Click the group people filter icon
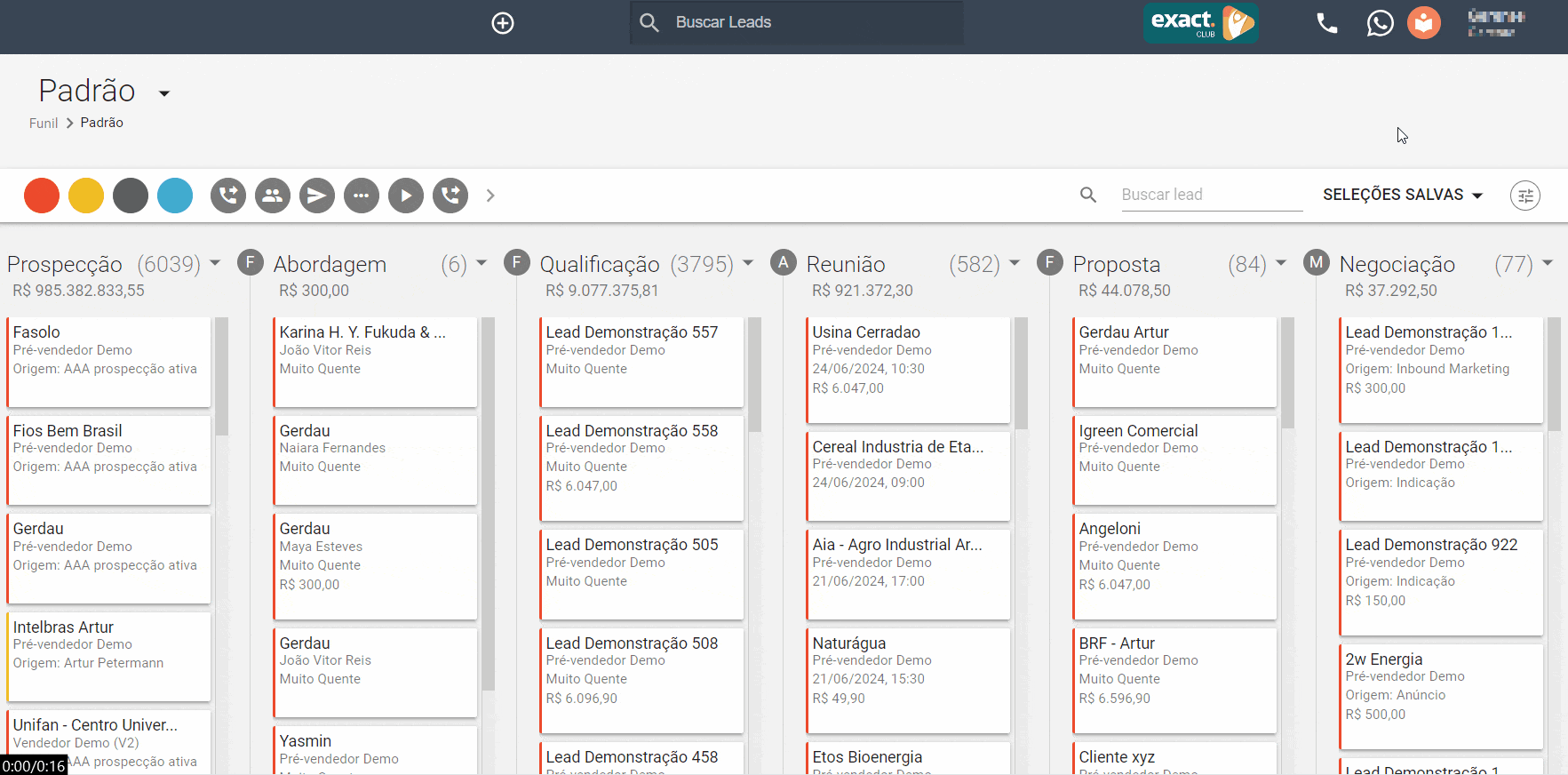The image size is (1568, 775). pyautogui.click(x=273, y=196)
